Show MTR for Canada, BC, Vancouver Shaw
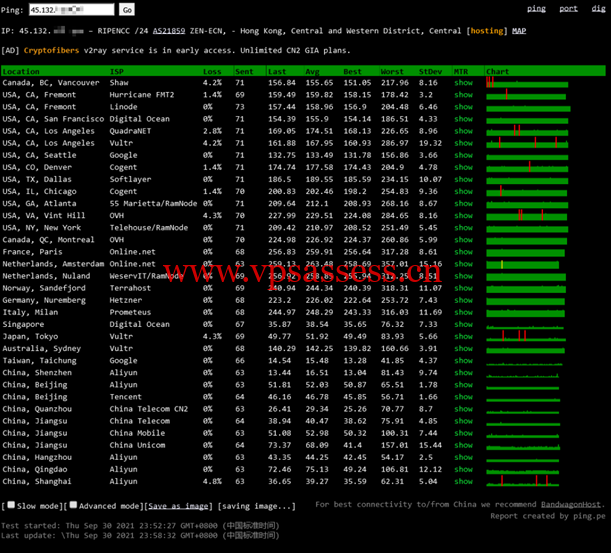The width and height of the screenshot is (611, 553). [463, 83]
